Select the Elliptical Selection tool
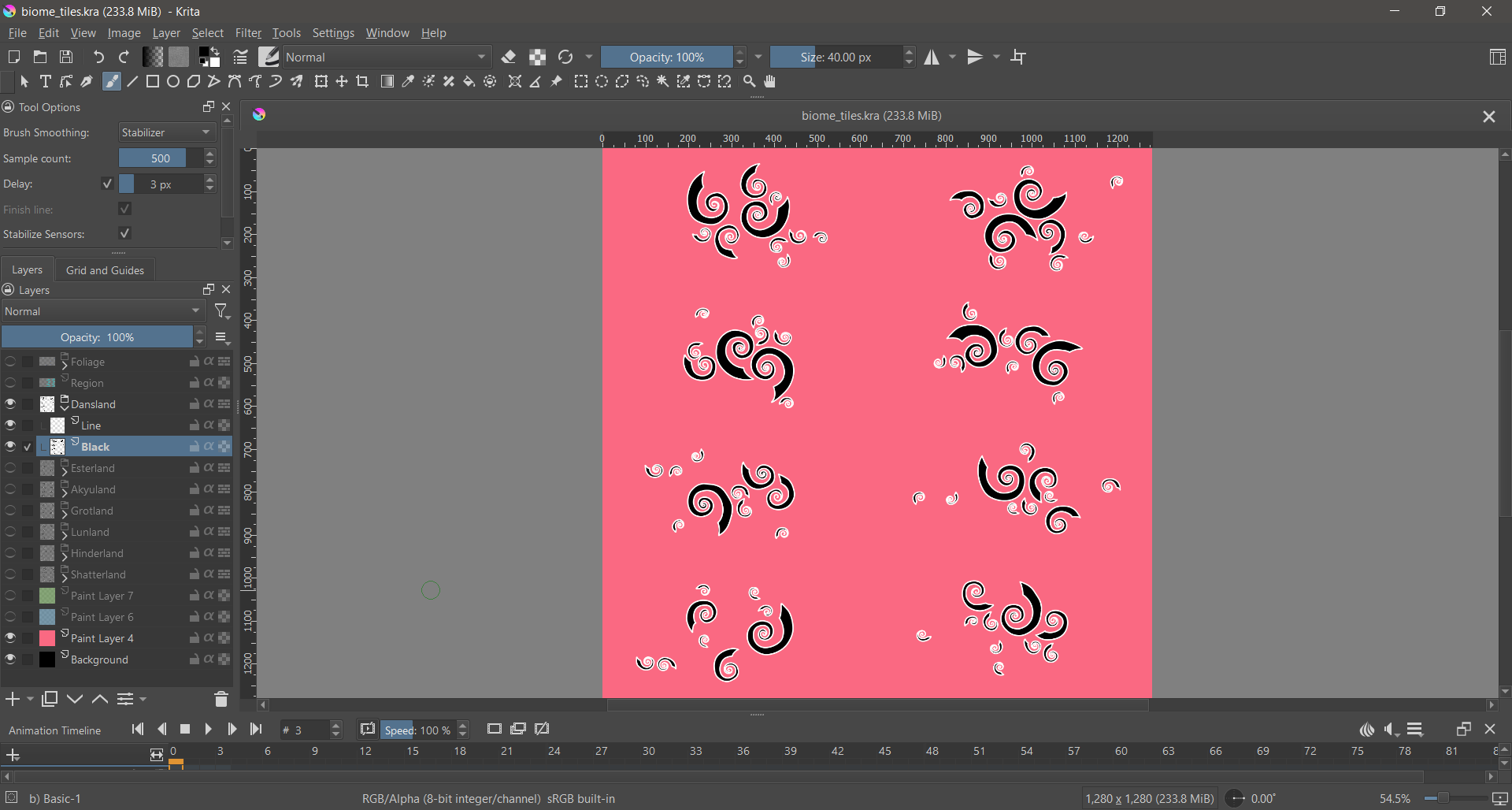The image size is (1512, 810). click(602, 81)
